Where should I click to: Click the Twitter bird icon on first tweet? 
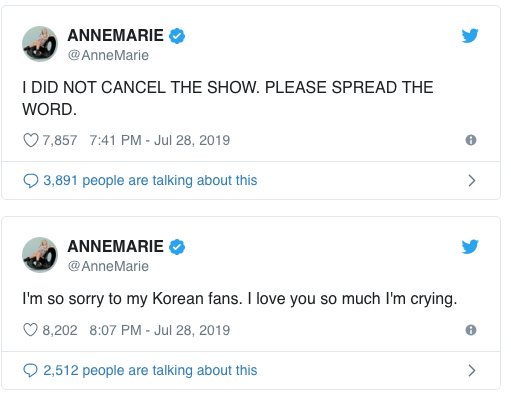click(x=470, y=36)
